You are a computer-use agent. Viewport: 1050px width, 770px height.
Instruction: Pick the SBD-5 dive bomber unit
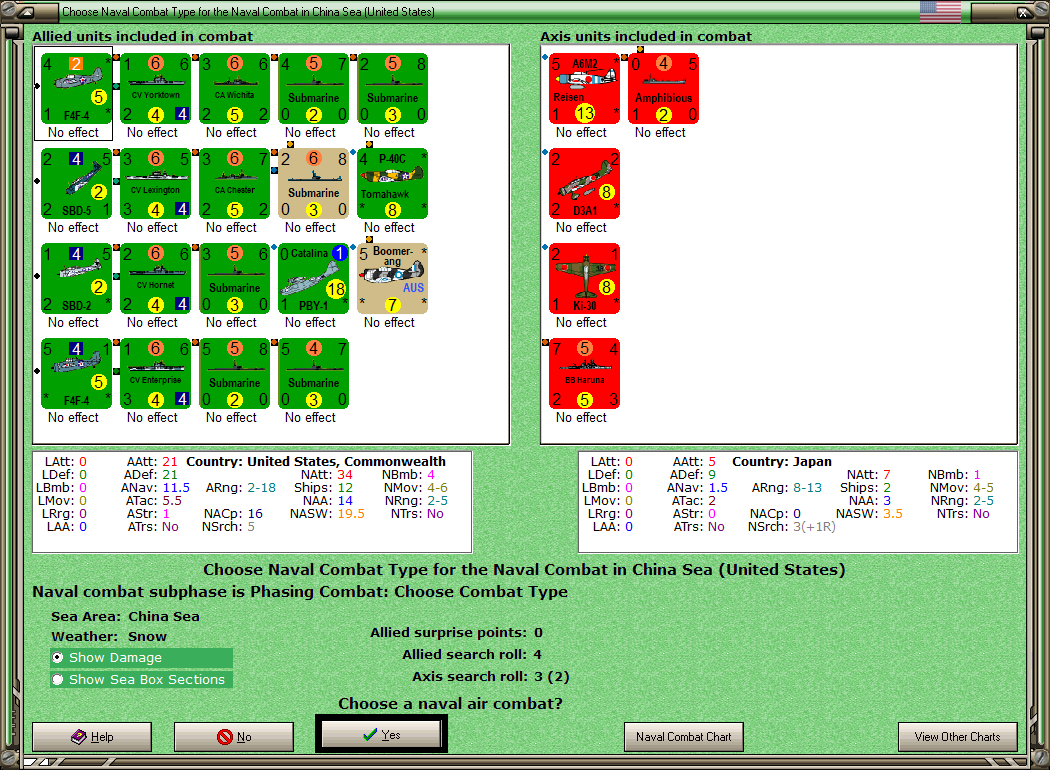(76, 184)
